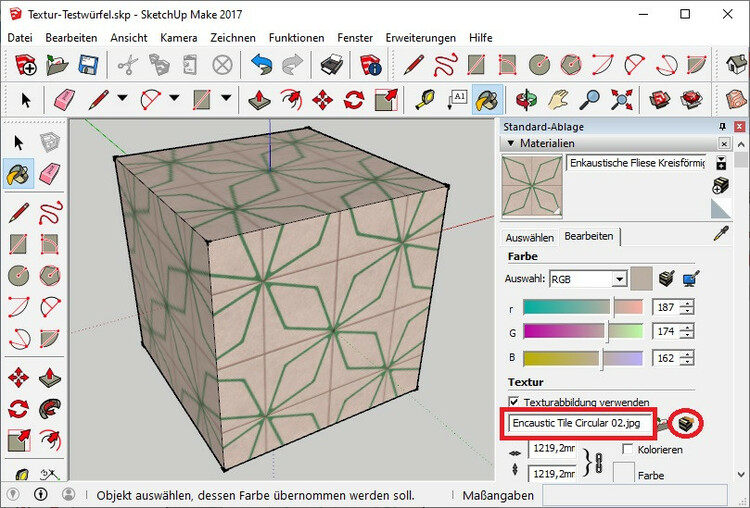The image size is (750, 508).
Task: Adjust the red (r) color slider
Action: pyautogui.click(x=583, y=307)
